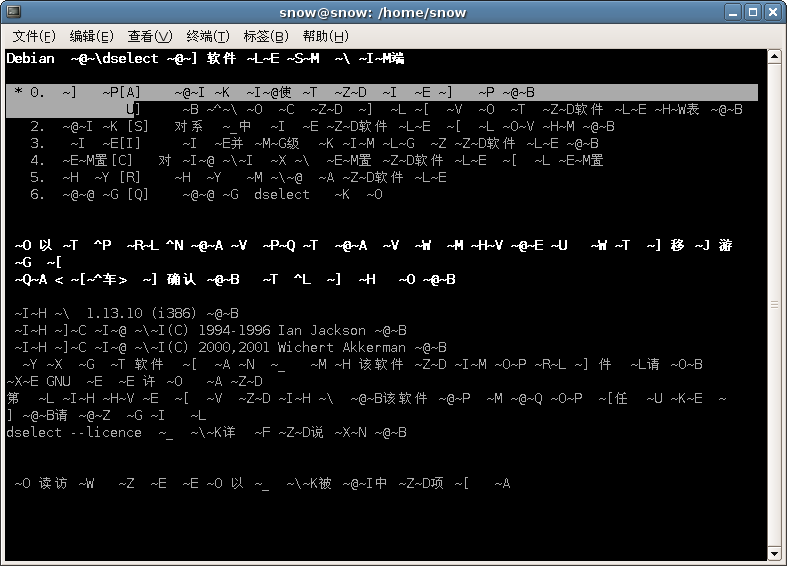This screenshot has width=787, height=566.
Task: Select dselect menu row 6 [Q]
Action: pos(206,195)
